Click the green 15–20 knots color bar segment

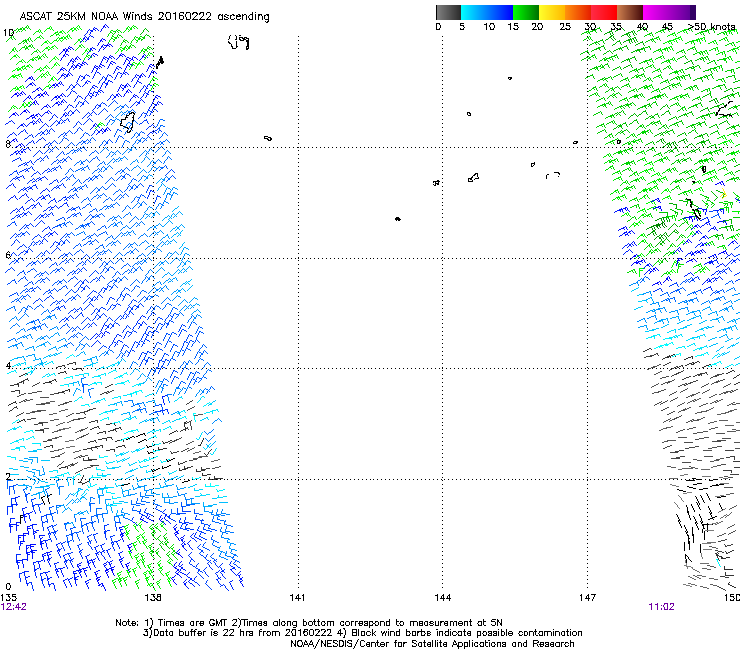point(526,12)
